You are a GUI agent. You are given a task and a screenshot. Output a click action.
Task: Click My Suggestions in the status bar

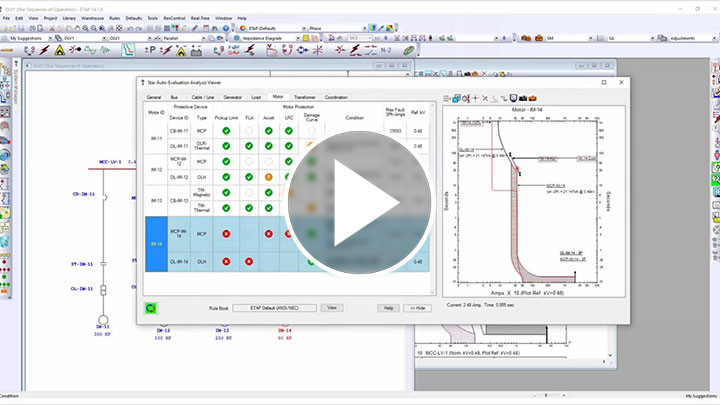(x=701, y=396)
